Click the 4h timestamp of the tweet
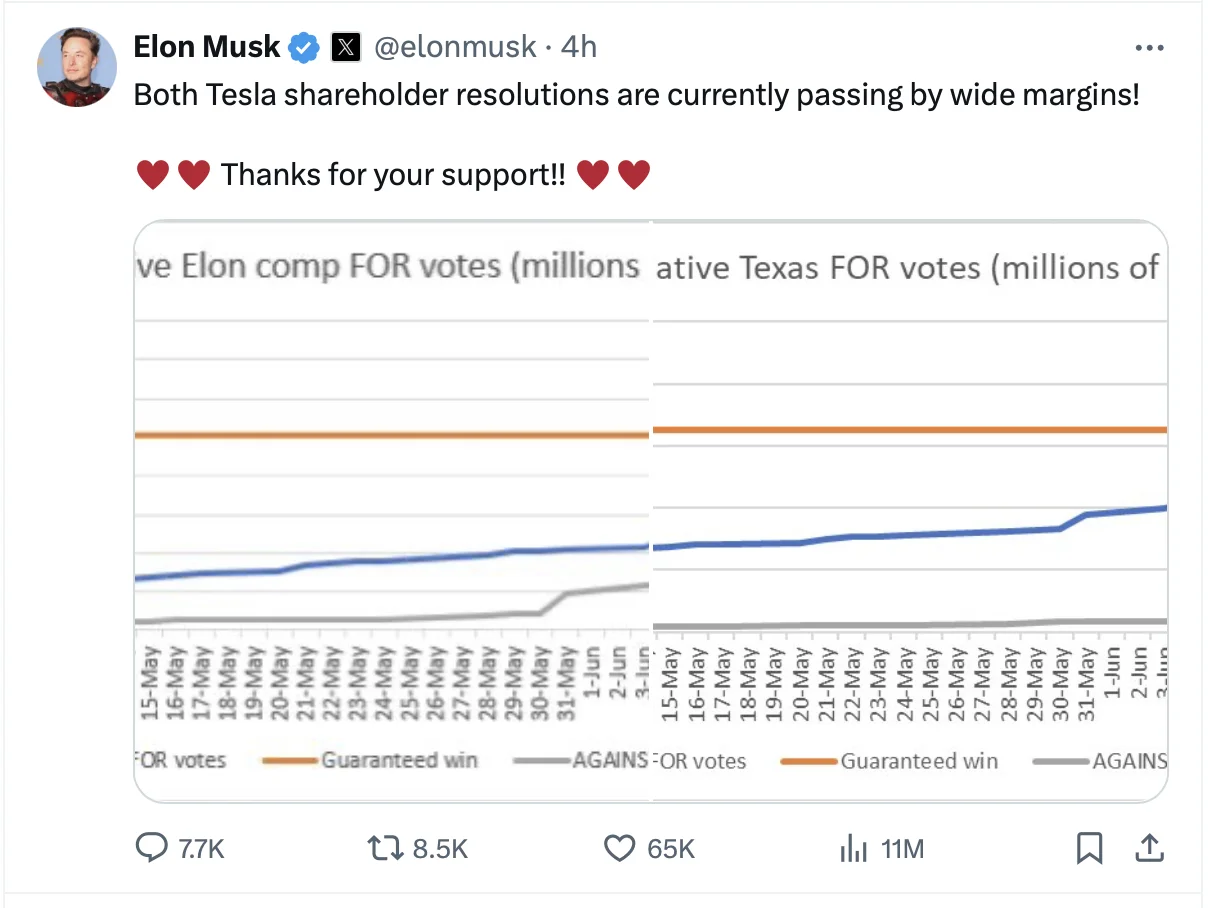The height and width of the screenshot is (908, 1208). pos(578,47)
